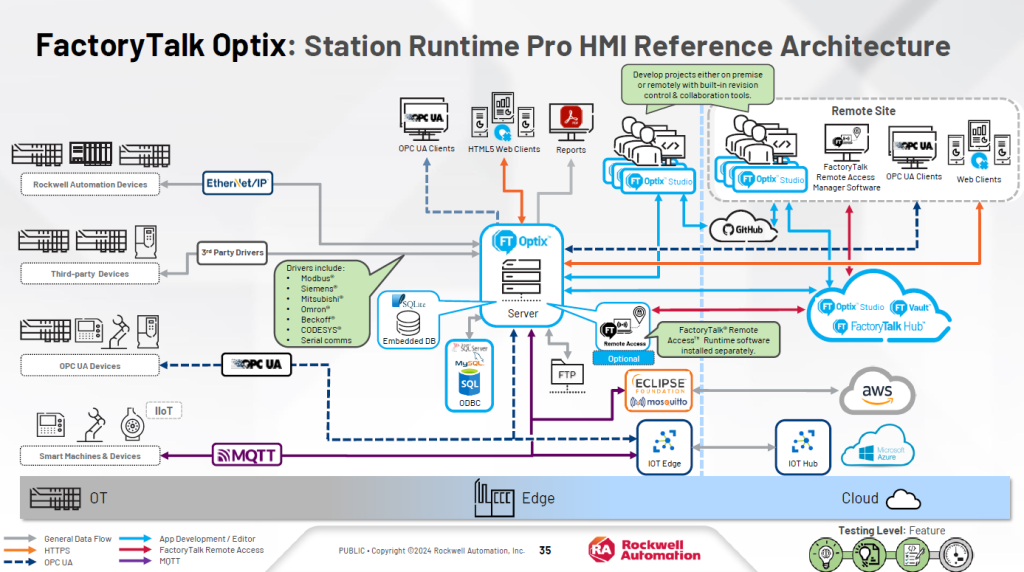The height and width of the screenshot is (572, 1024).
Task: Click the Develop projects callout bubble
Action: [697, 86]
